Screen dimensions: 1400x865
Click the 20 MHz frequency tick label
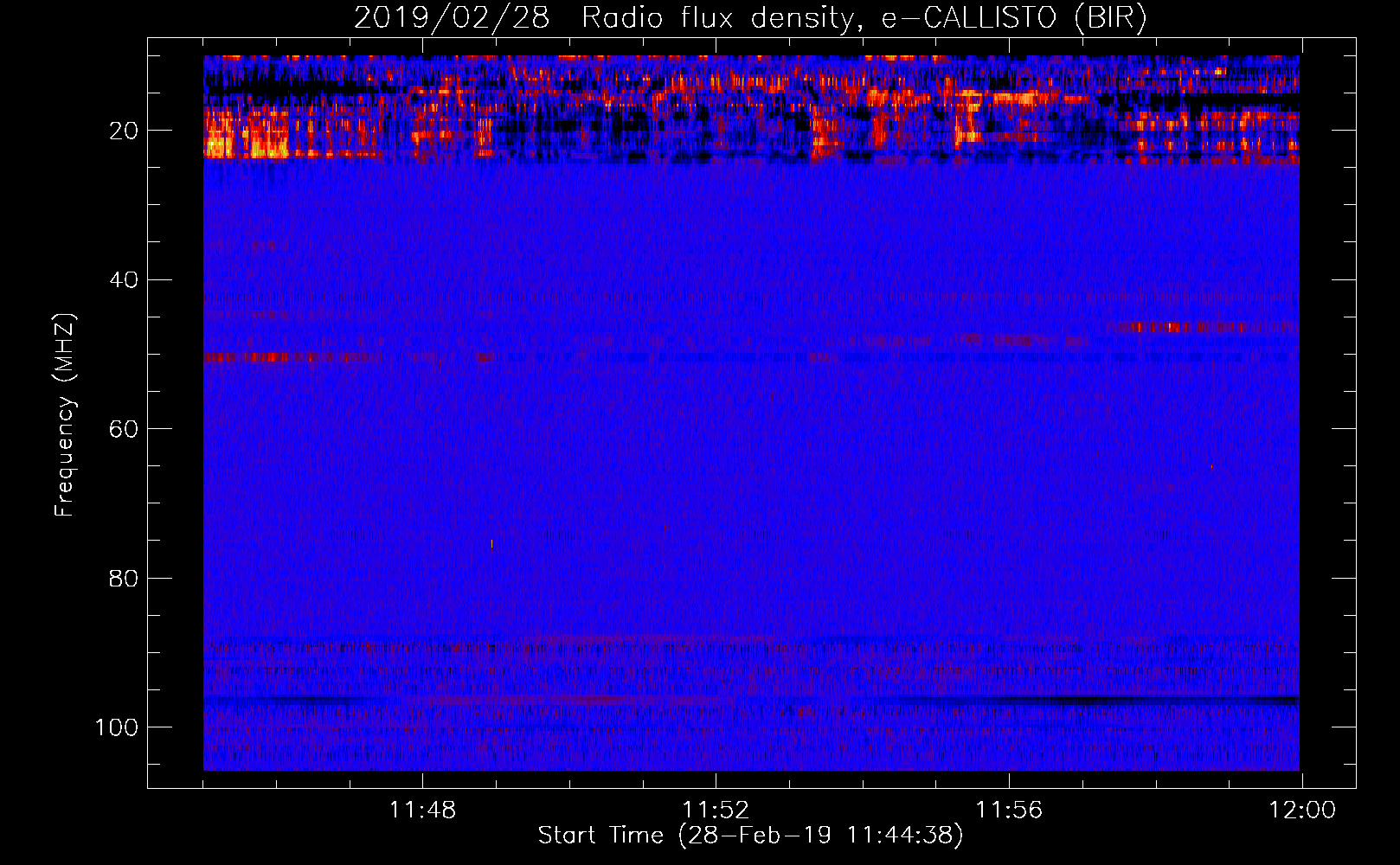click(124, 131)
